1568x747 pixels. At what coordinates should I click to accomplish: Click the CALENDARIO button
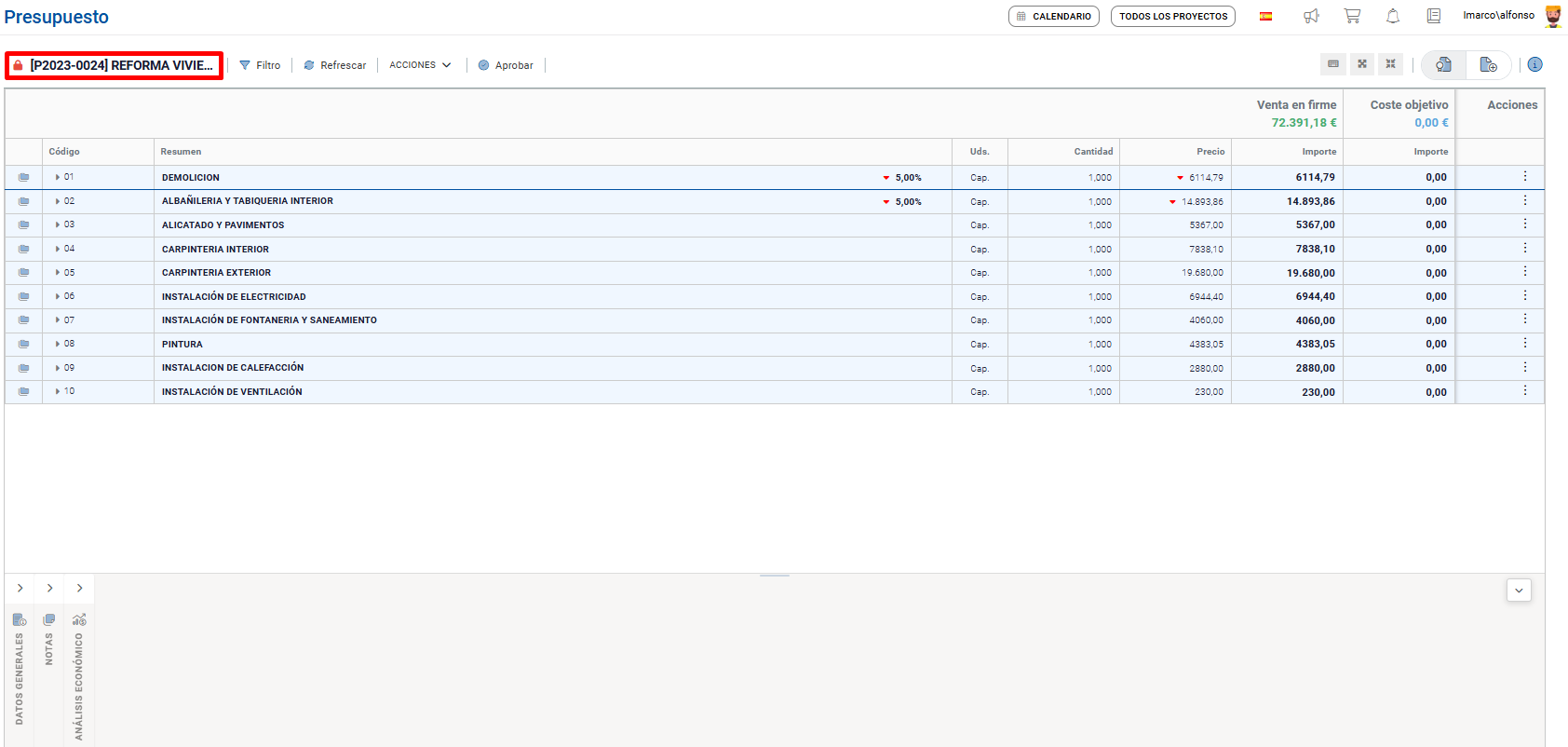pos(1053,17)
